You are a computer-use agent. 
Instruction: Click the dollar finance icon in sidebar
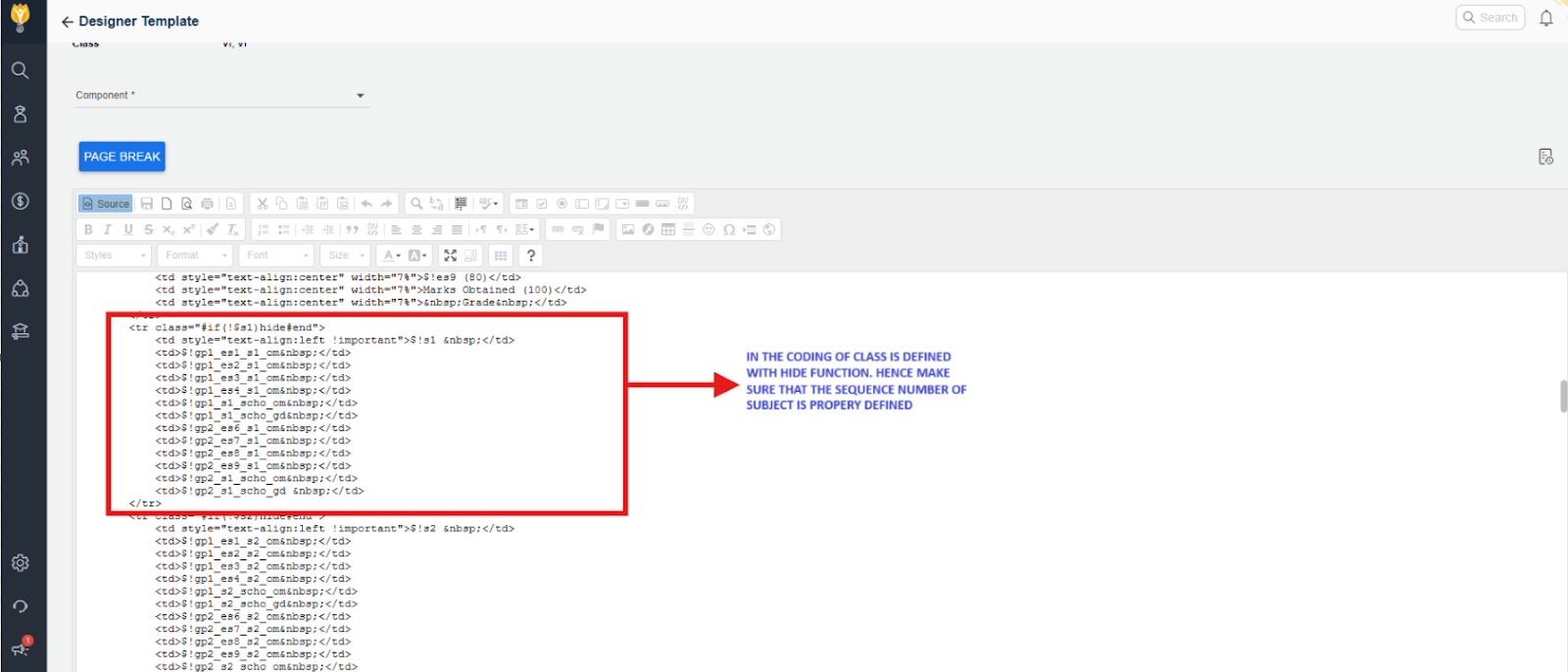click(20, 201)
